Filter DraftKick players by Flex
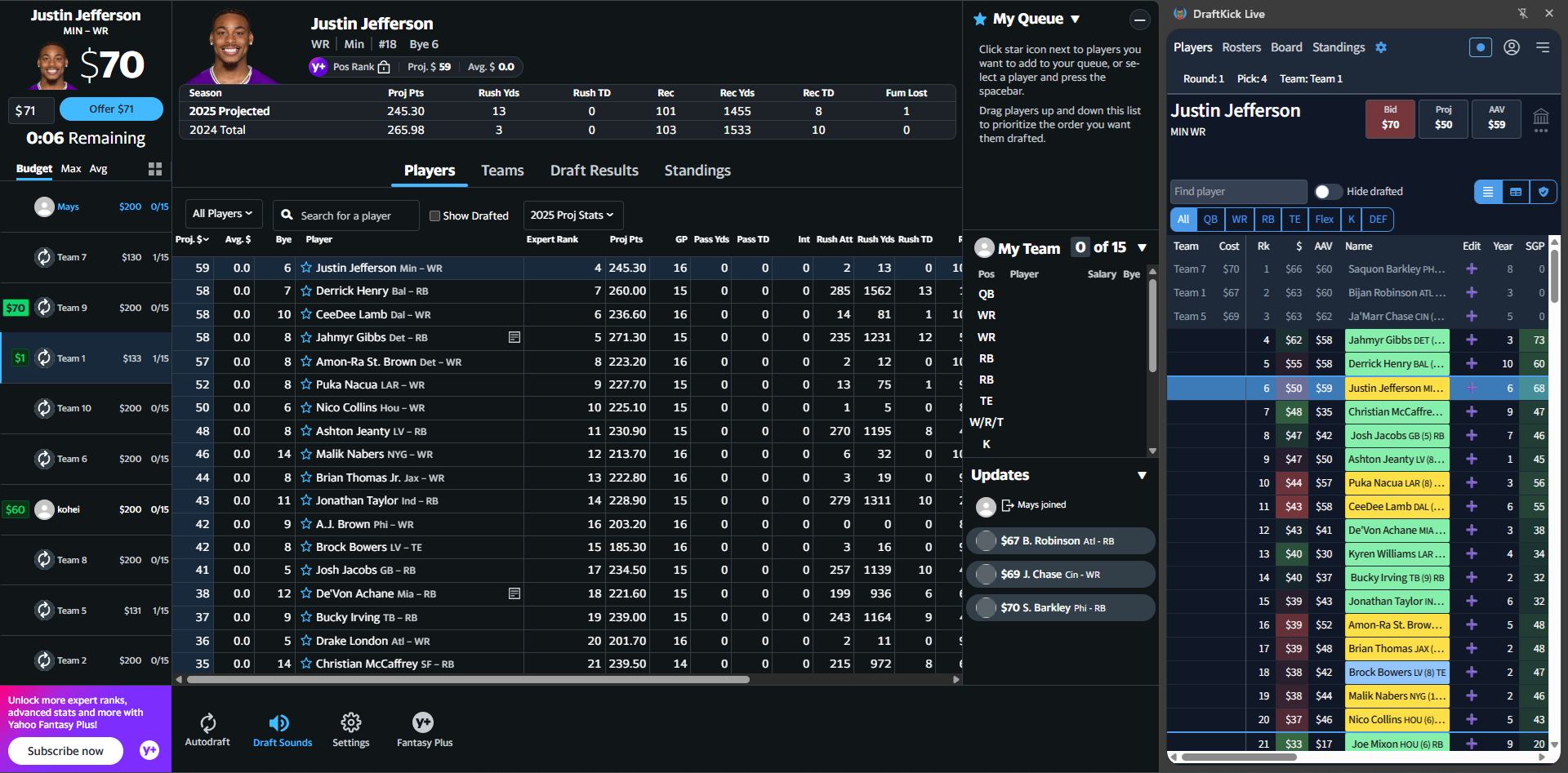 1325,220
